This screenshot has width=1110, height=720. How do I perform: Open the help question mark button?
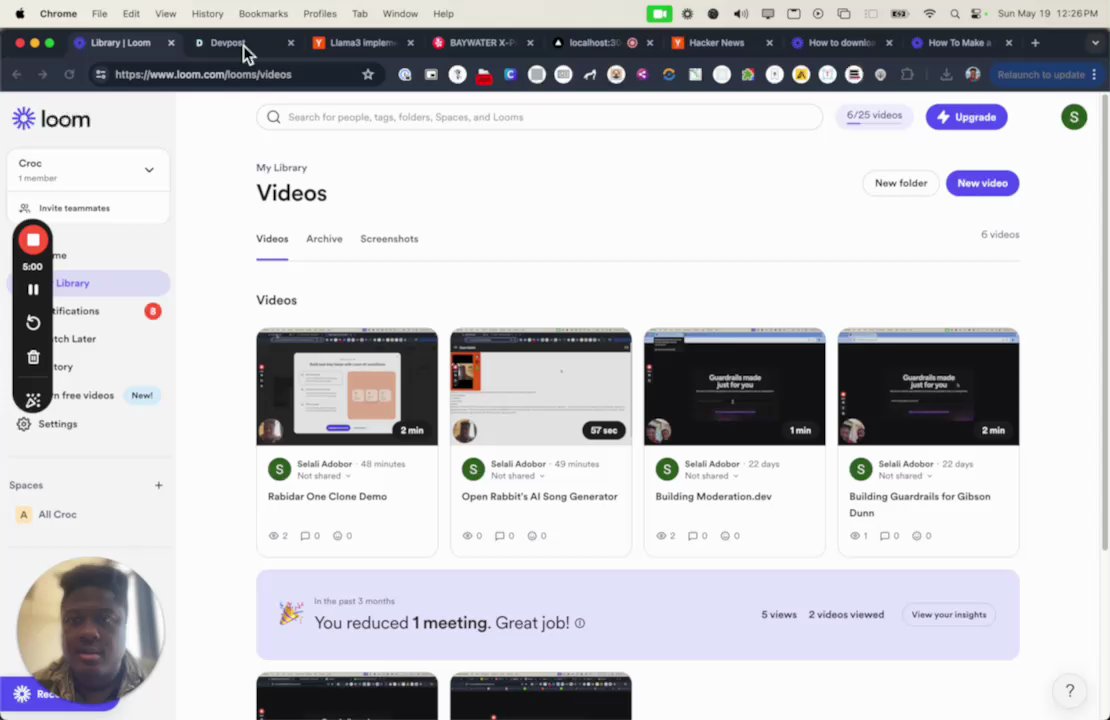tap(1070, 690)
